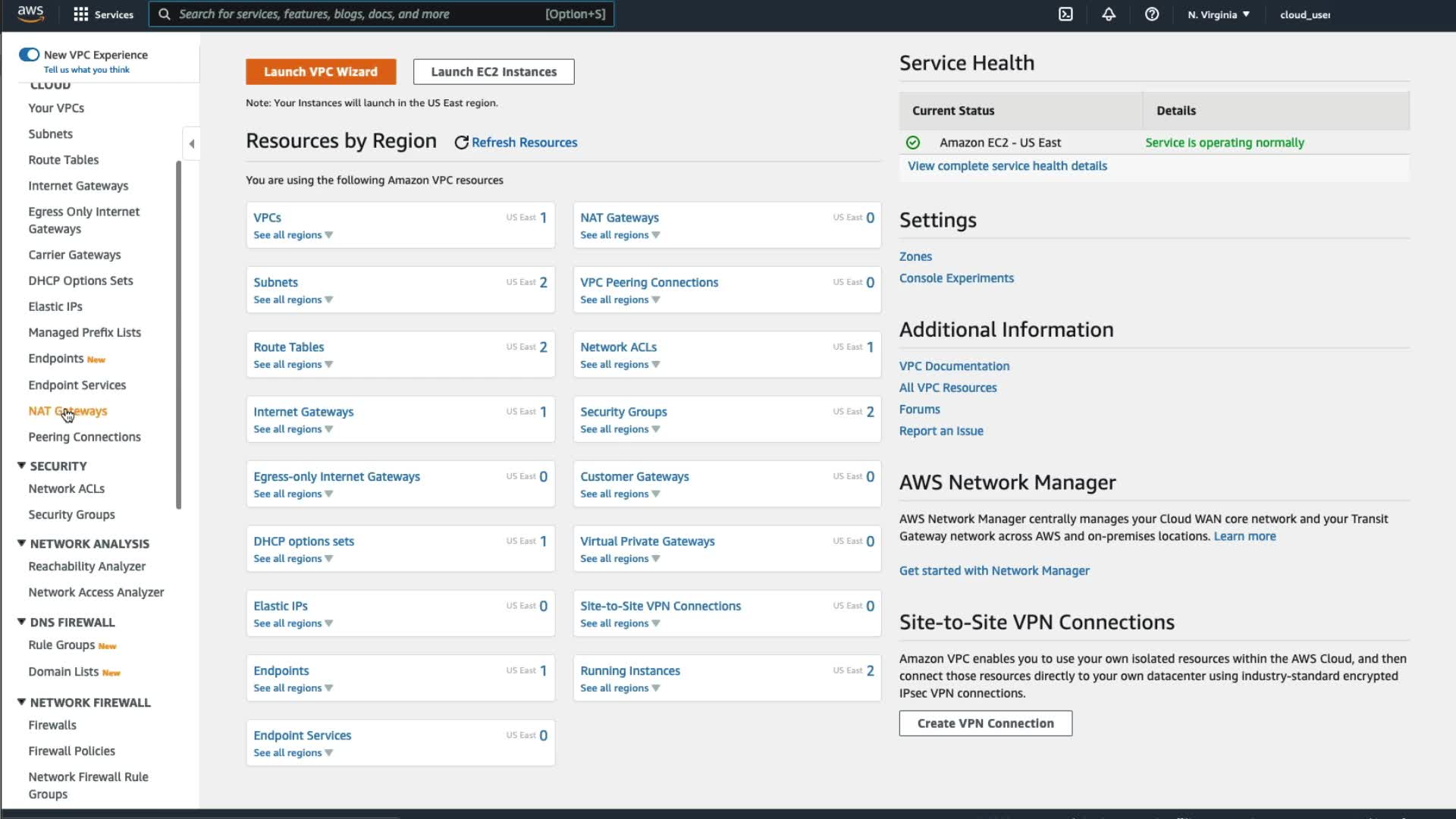Toggle the New VPC Experience switch

(30, 55)
